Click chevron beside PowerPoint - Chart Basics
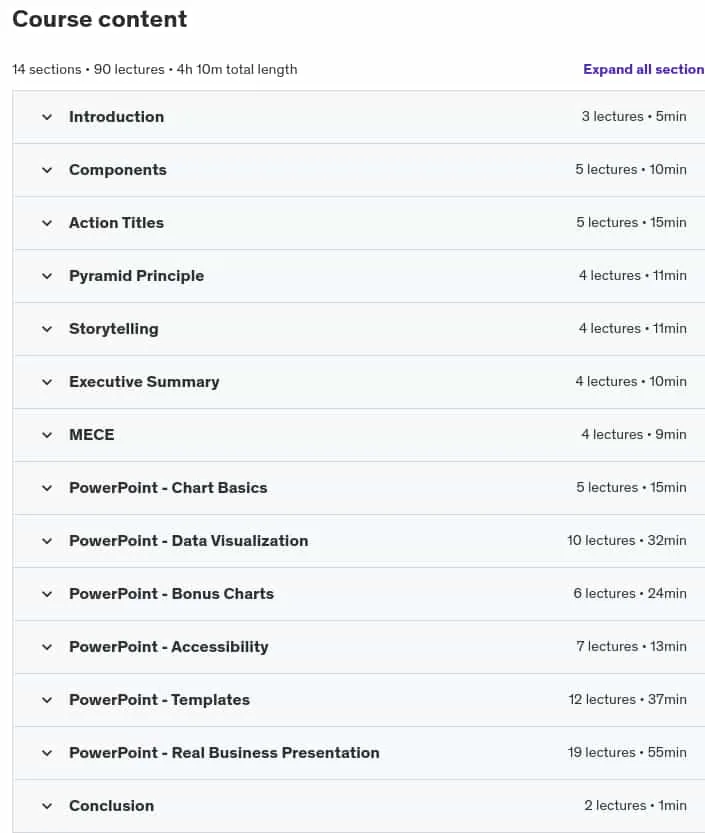 pyautogui.click(x=47, y=488)
